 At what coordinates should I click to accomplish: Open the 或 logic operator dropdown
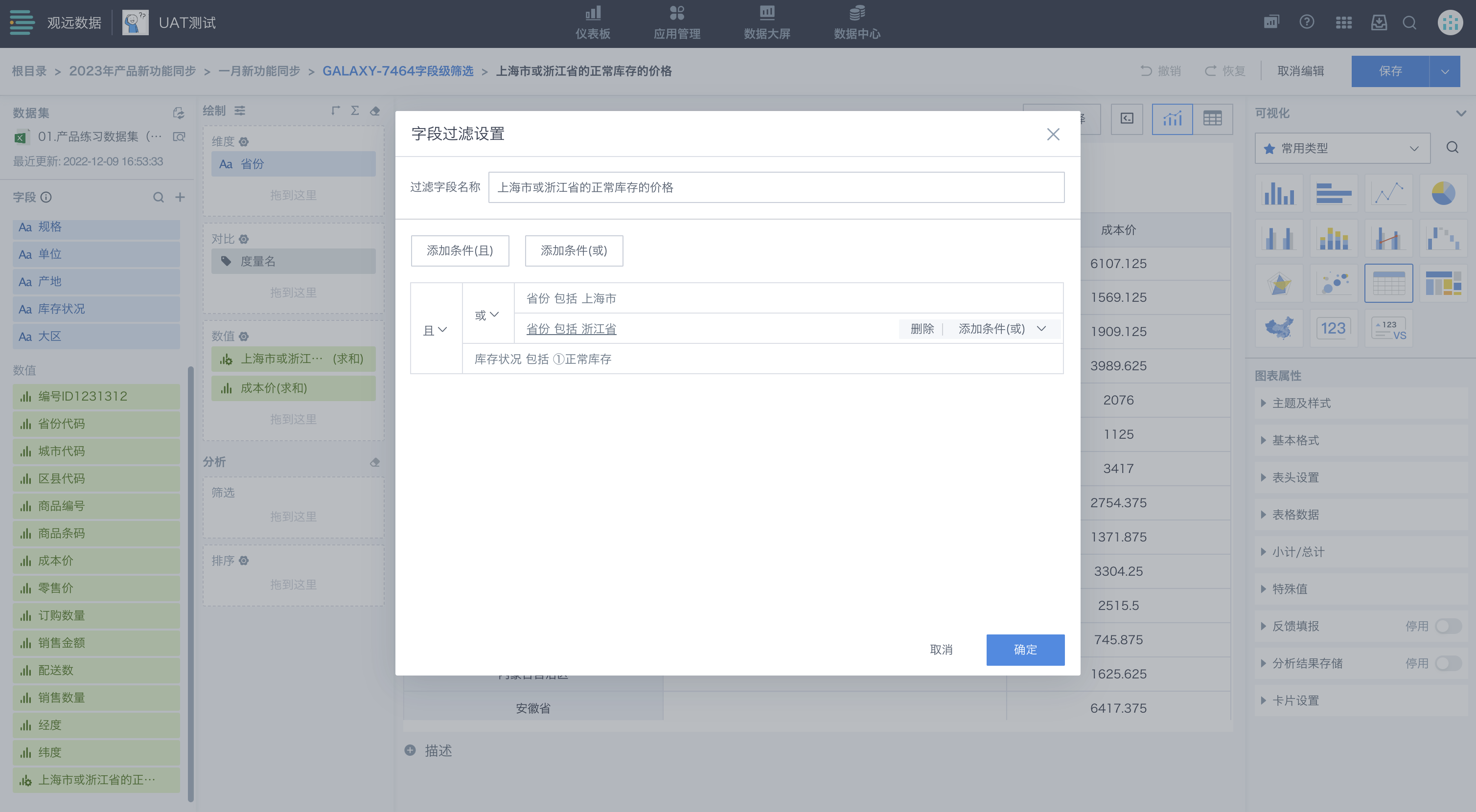click(487, 315)
